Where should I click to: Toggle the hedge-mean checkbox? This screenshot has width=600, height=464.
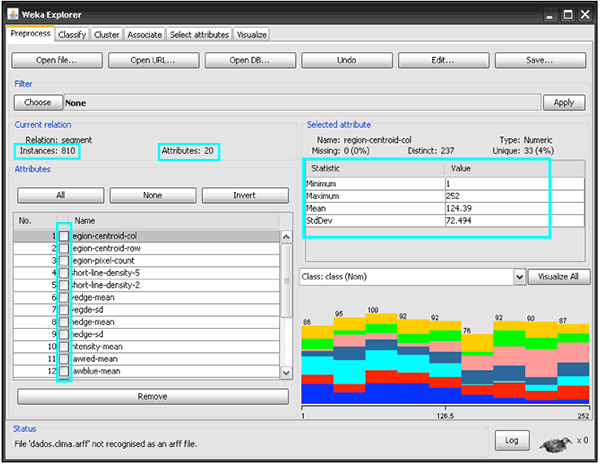click(x=64, y=322)
